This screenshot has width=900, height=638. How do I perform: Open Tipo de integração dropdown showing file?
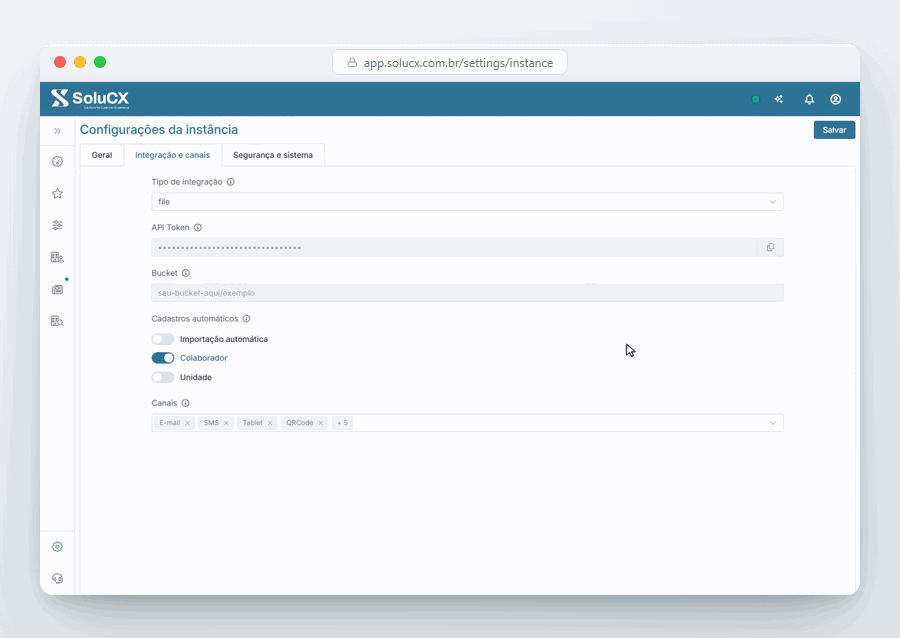point(467,202)
